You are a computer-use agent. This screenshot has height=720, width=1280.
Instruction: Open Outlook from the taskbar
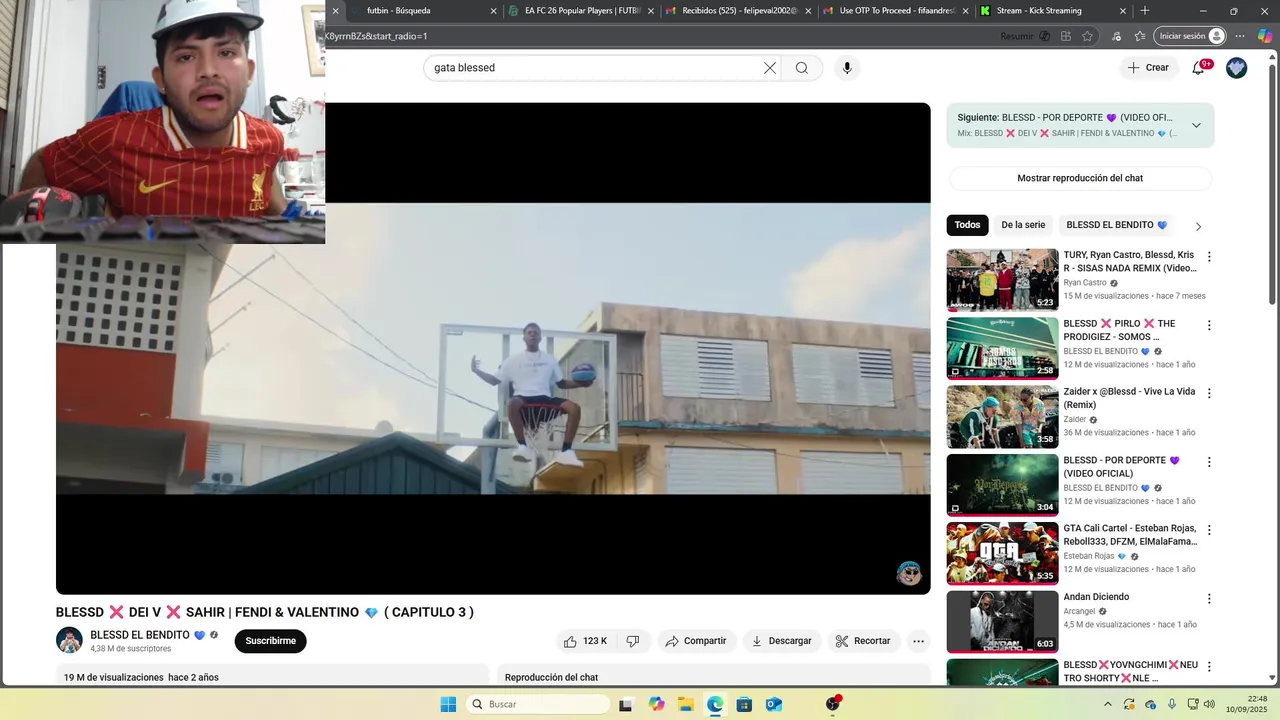click(x=773, y=704)
